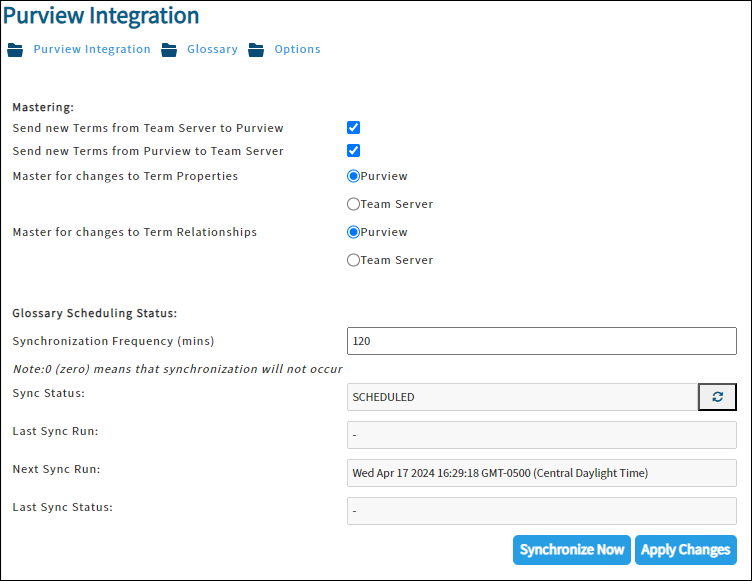Select Team Server as master for Term Relationships

coord(353,260)
